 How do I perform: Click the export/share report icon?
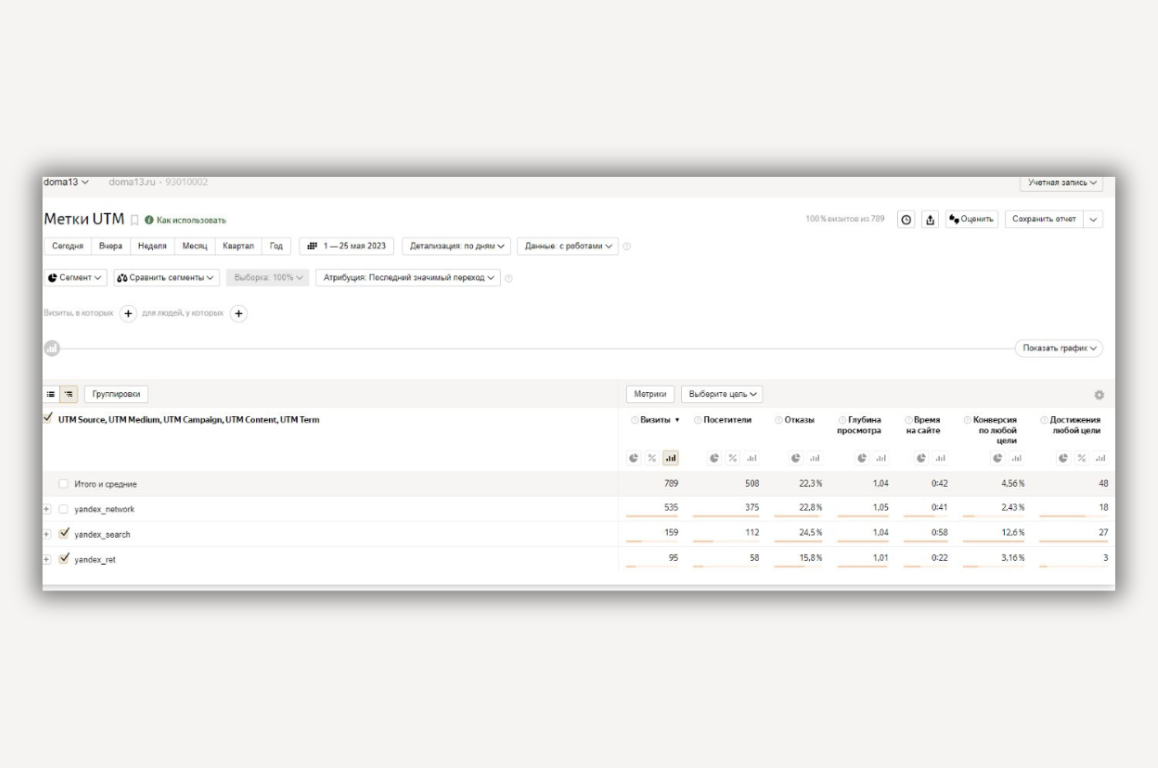931,219
